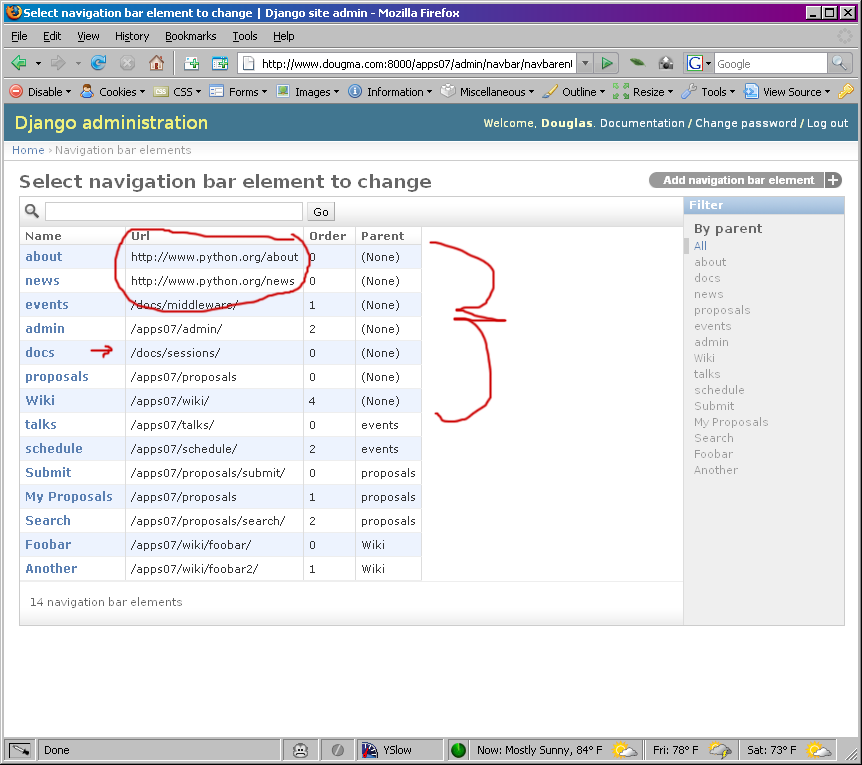Sort the table by the Order column header

[x=327, y=236]
